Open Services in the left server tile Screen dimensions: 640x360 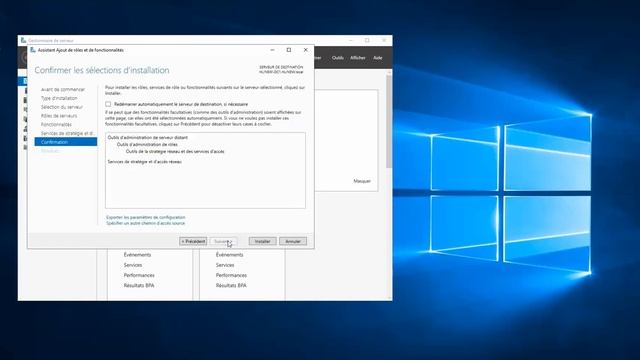tap(133, 265)
